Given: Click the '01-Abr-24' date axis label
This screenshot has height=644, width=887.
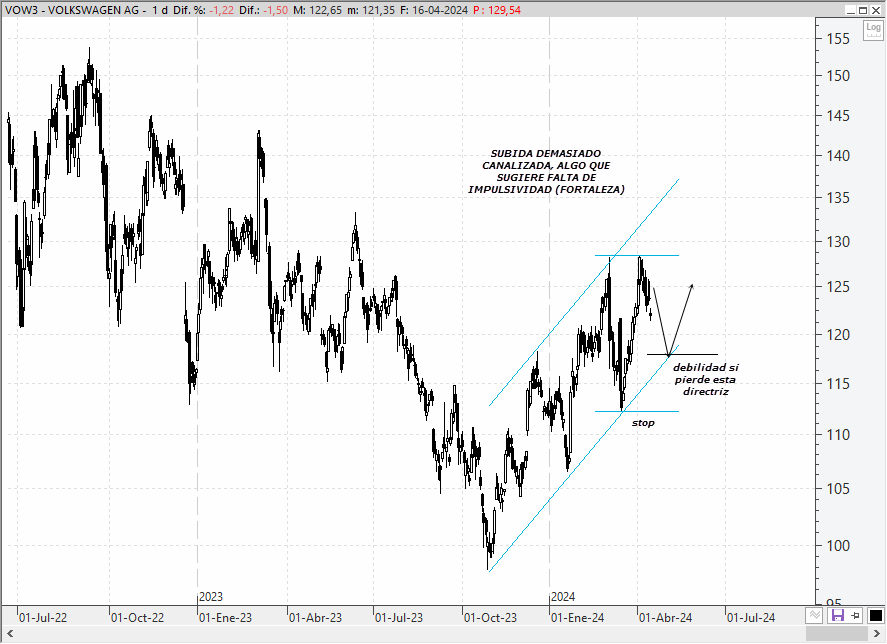Looking at the screenshot, I should click(666, 617).
